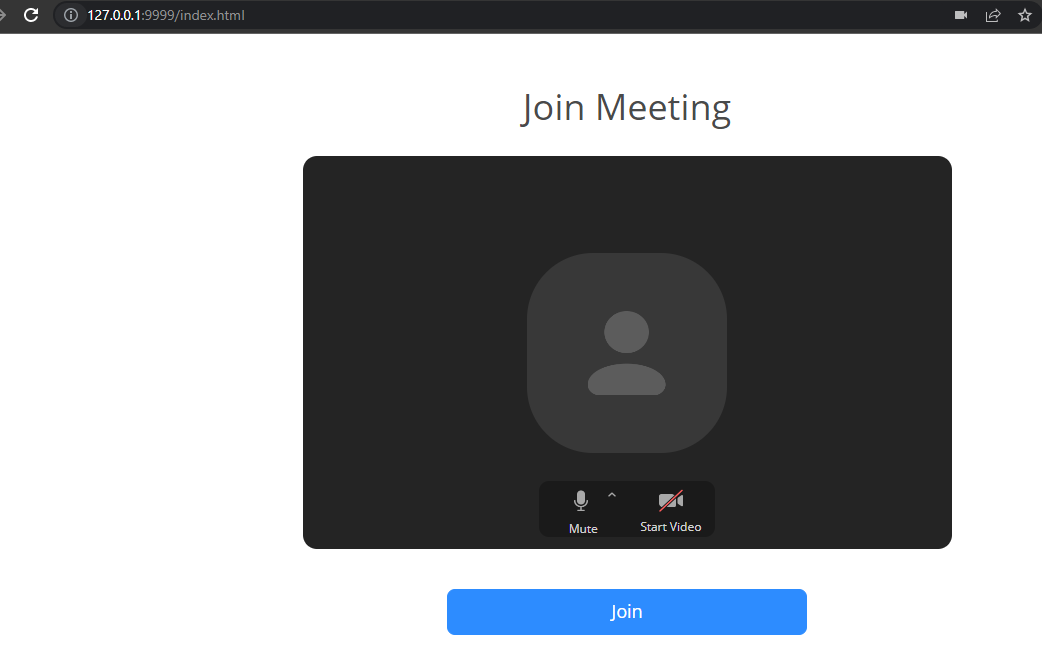
Task: Toggle the Mute label under the microphone
Action: (x=583, y=528)
